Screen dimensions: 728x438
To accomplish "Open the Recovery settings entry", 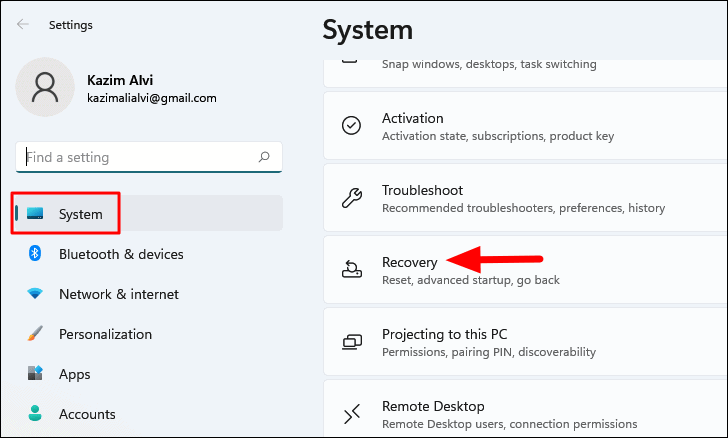I will pyautogui.click(x=525, y=270).
